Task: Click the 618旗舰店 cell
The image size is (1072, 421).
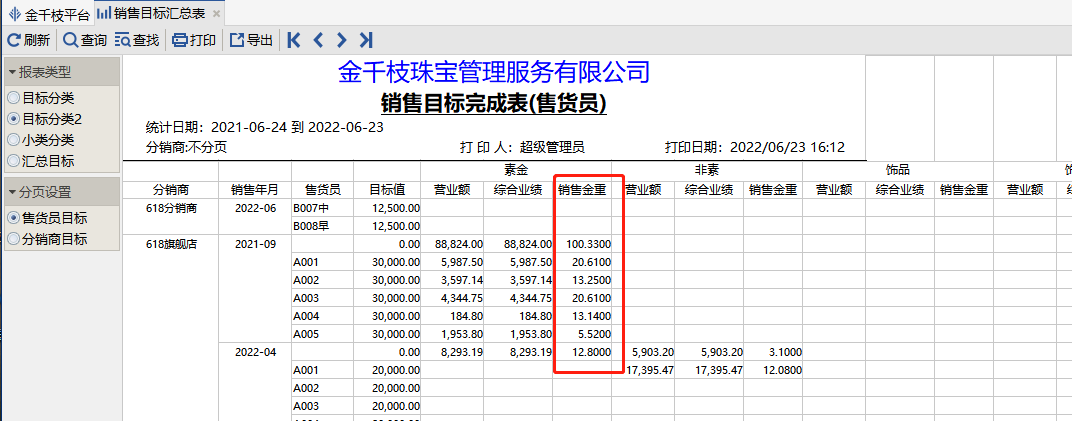Action: pyautogui.click(x=171, y=244)
